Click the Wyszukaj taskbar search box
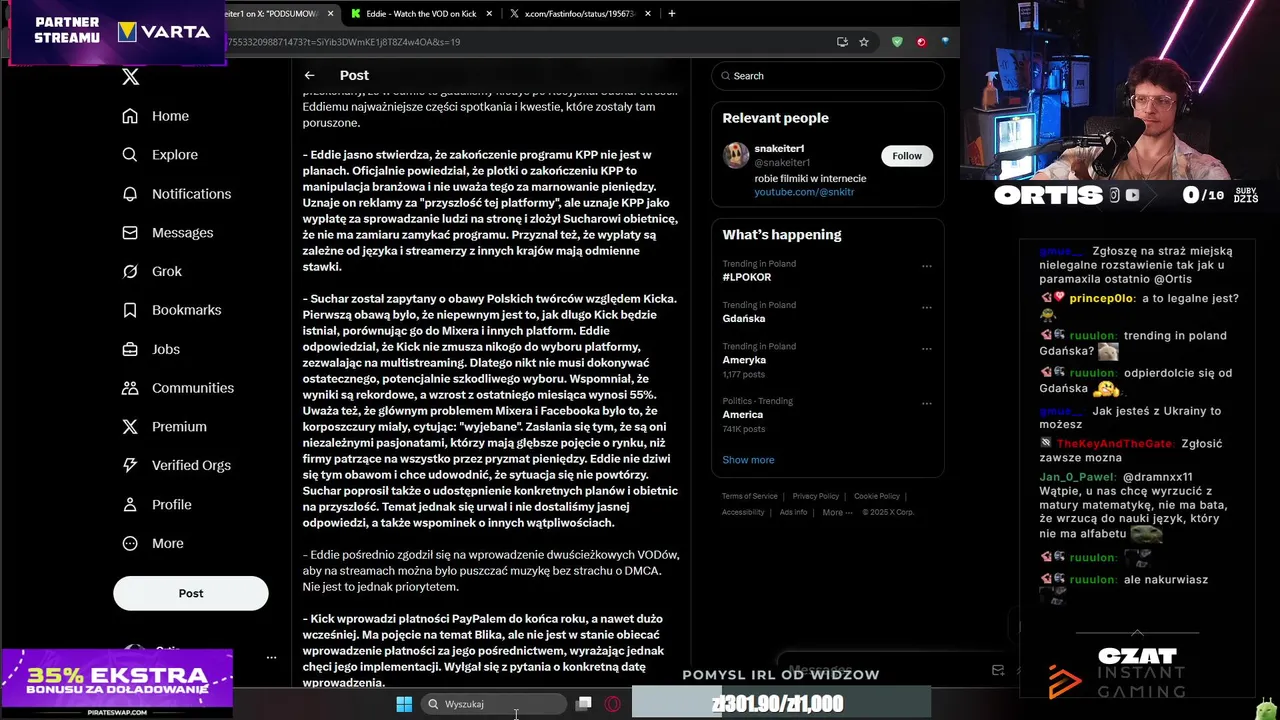 pos(492,704)
